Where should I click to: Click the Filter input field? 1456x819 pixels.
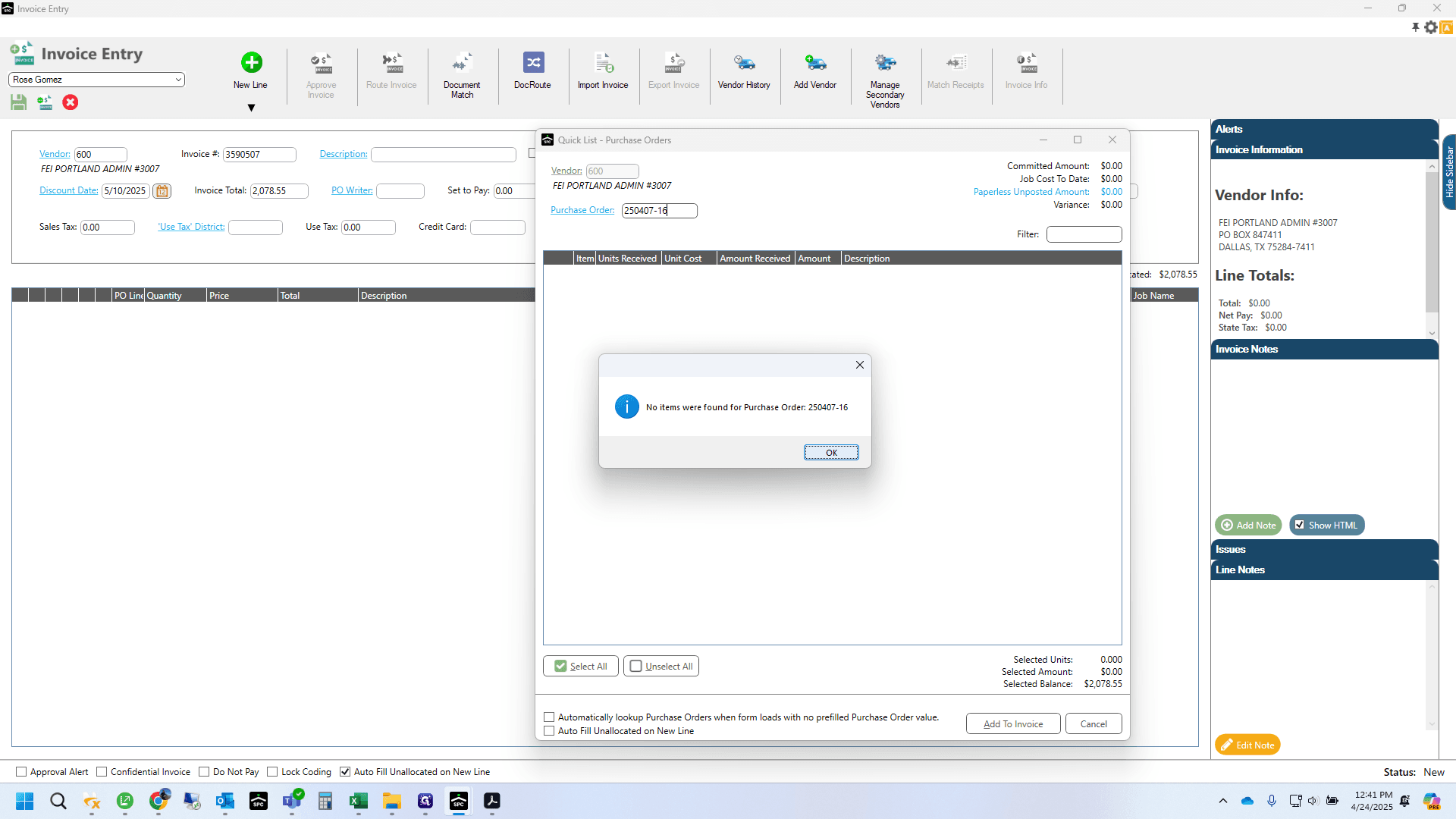coord(1084,234)
